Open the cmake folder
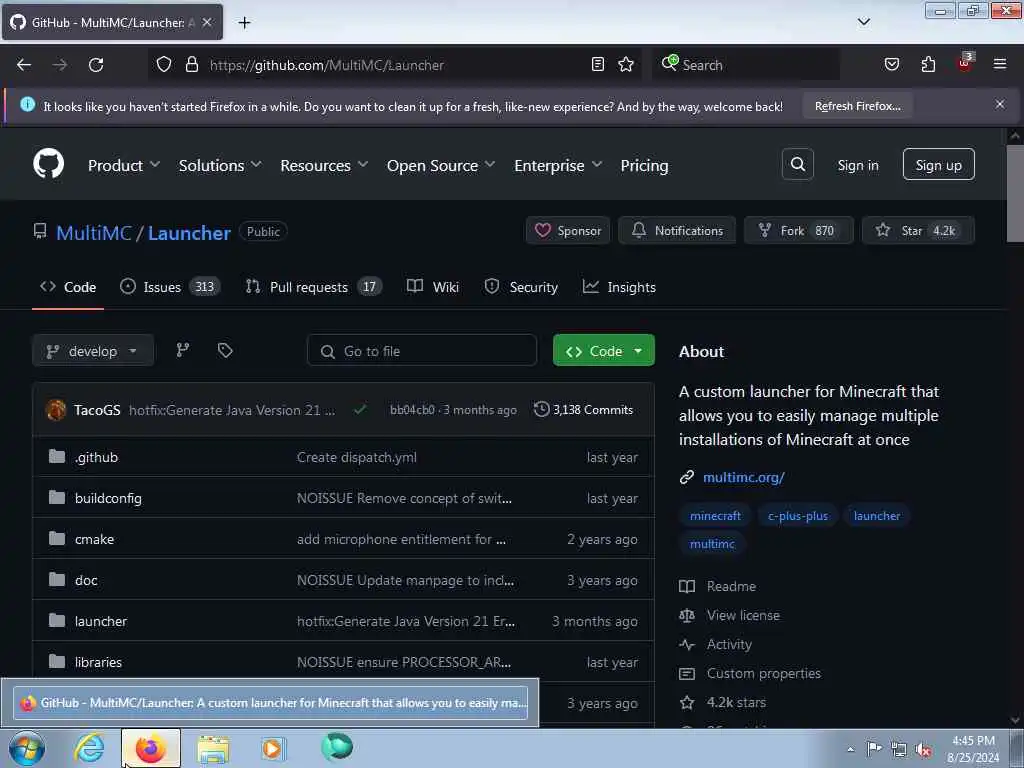This screenshot has width=1024, height=768. coord(94,539)
